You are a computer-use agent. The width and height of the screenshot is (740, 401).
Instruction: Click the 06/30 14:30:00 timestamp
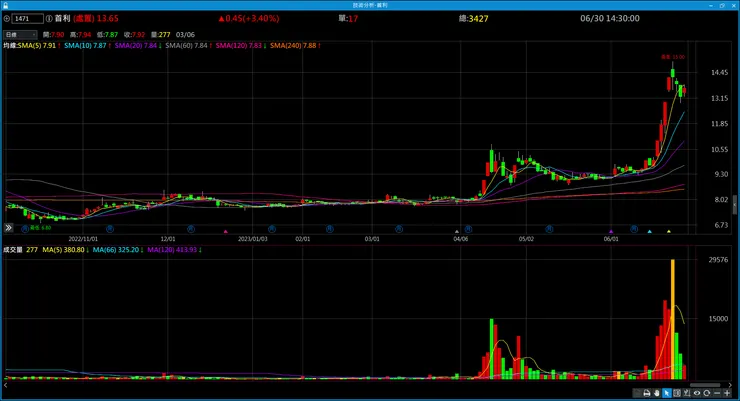point(610,18)
